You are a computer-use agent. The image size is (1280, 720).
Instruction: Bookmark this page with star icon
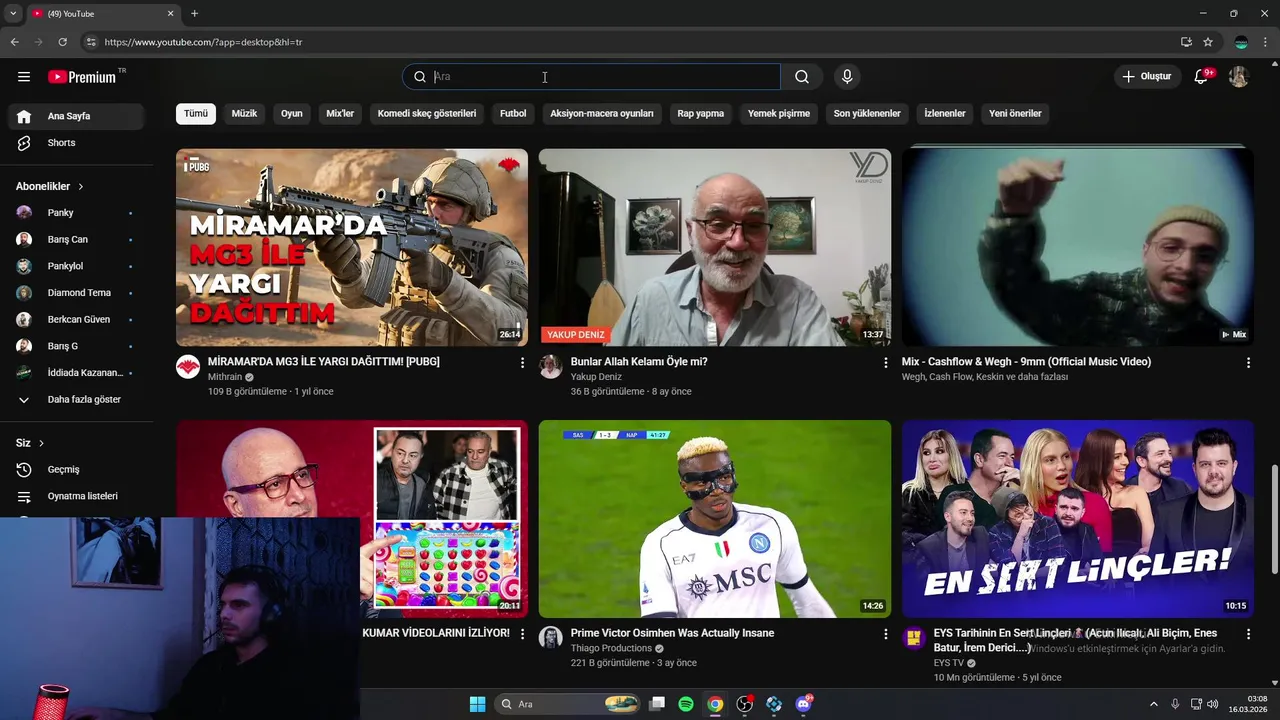coord(1208,42)
